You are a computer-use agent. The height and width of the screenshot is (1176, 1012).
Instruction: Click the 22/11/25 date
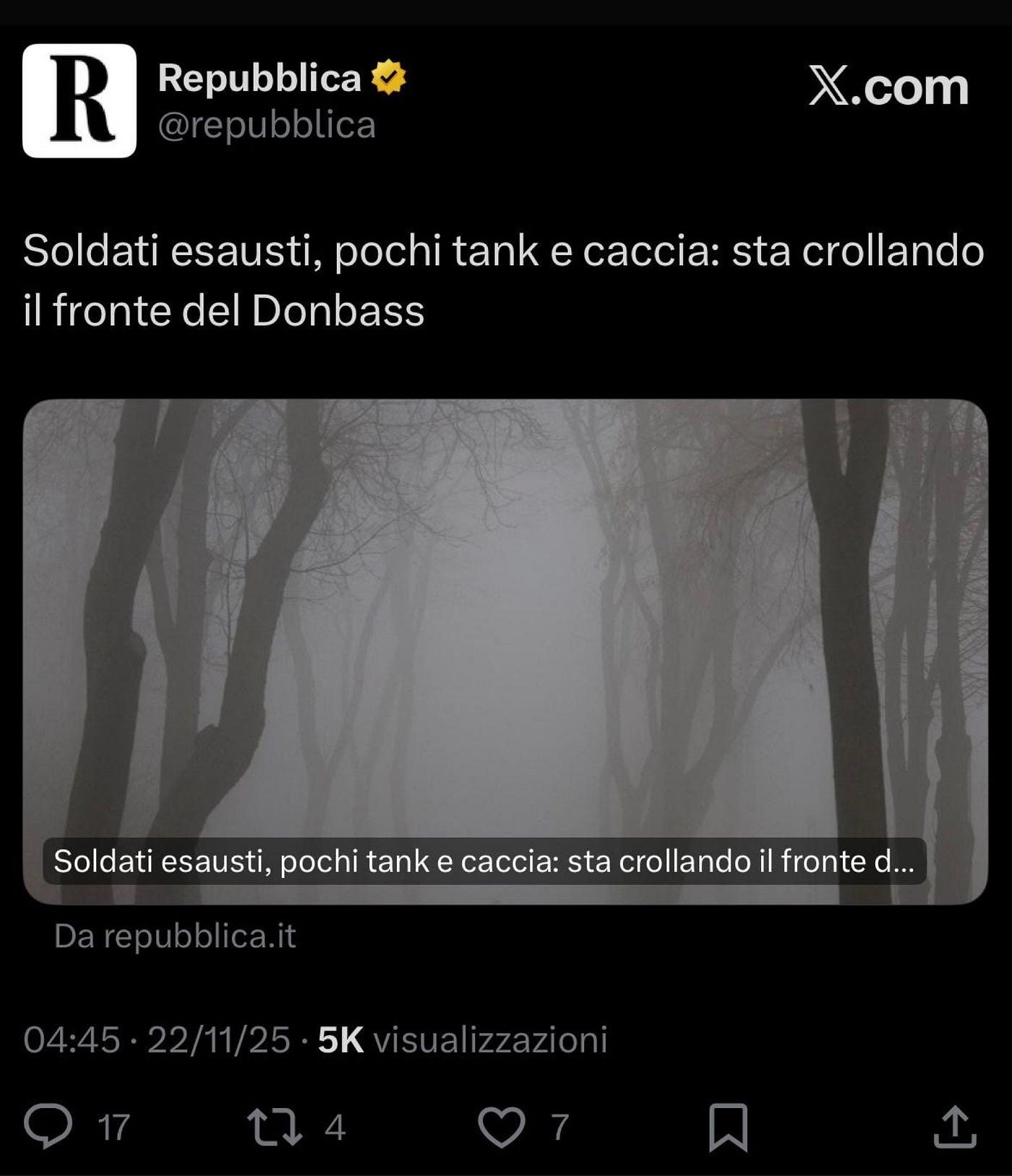pyautogui.click(x=219, y=1040)
